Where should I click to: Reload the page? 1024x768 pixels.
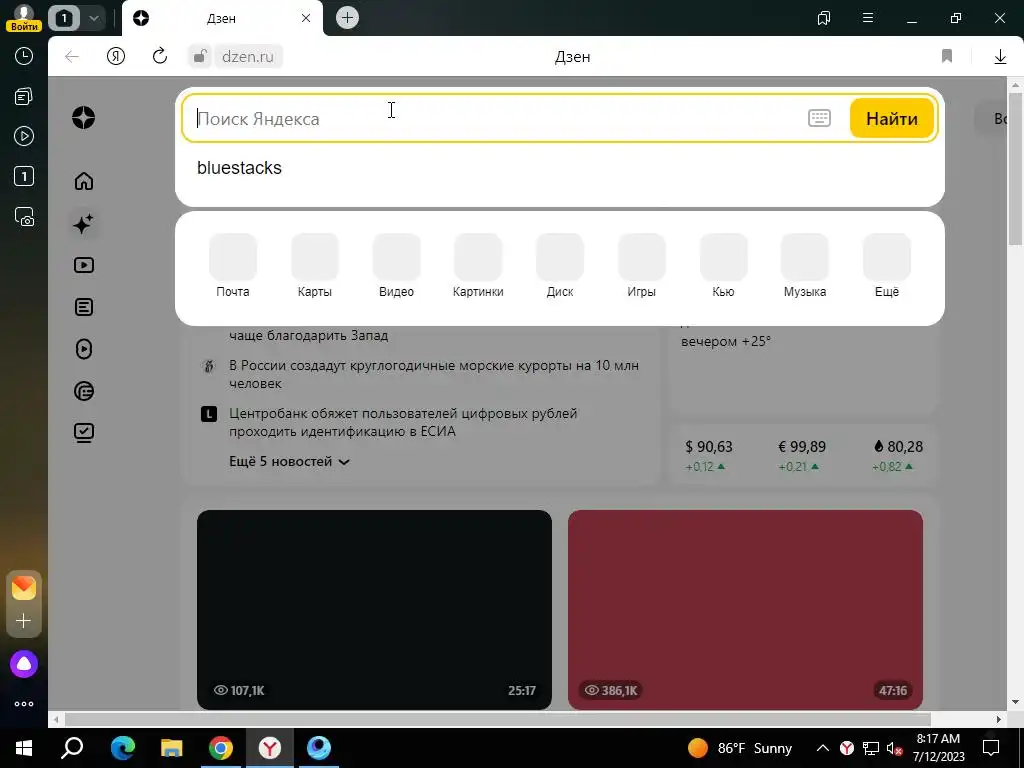click(160, 56)
